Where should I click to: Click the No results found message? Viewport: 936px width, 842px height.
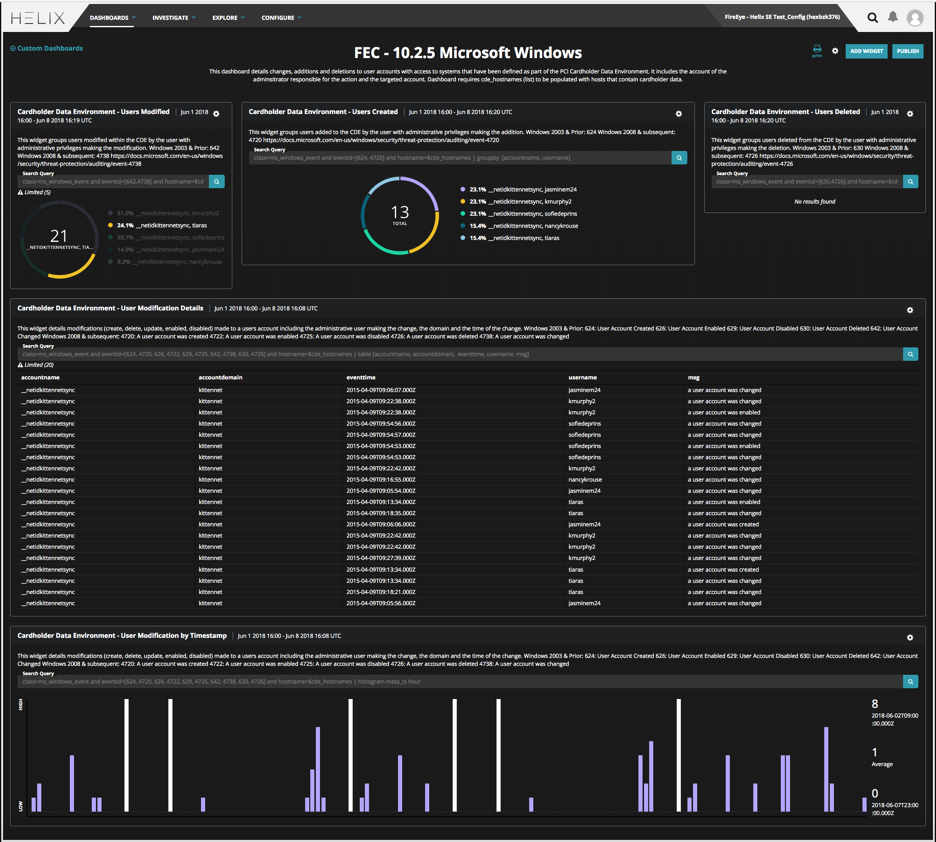tap(814, 202)
